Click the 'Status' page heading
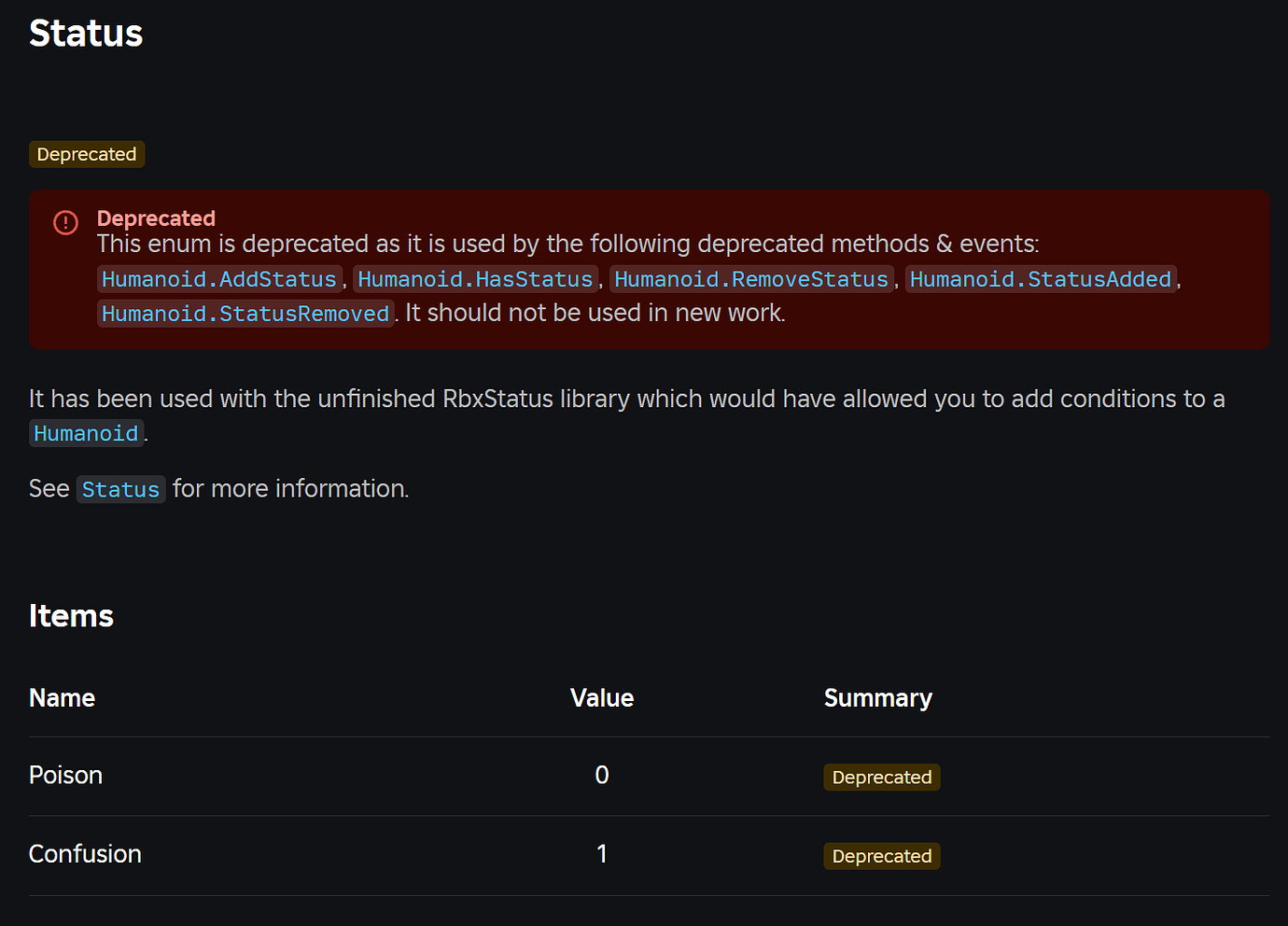The width and height of the screenshot is (1288, 926). click(86, 34)
